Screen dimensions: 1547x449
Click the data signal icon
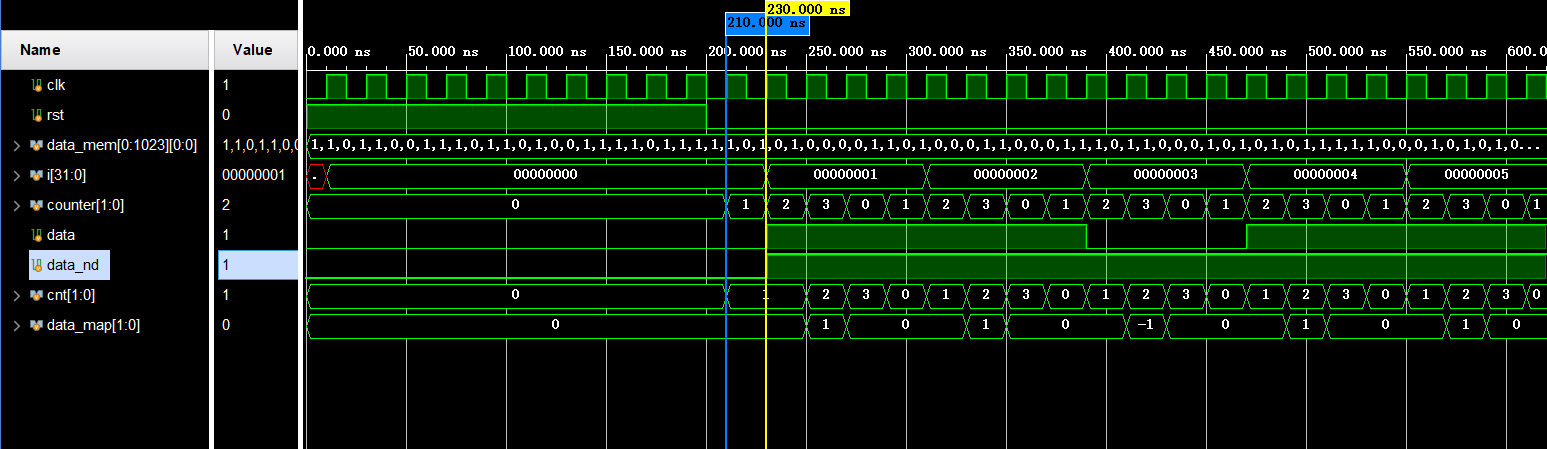[x=37, y=235]
